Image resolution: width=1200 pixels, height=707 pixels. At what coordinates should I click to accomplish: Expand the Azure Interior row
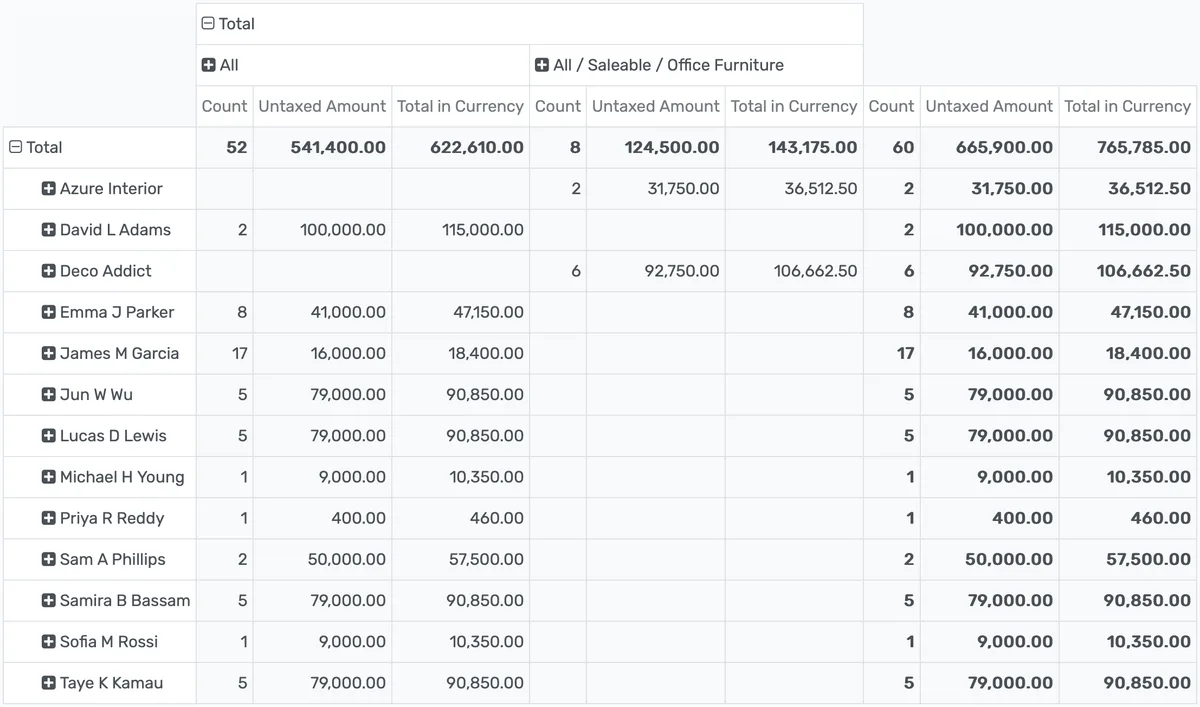[47, 188]
